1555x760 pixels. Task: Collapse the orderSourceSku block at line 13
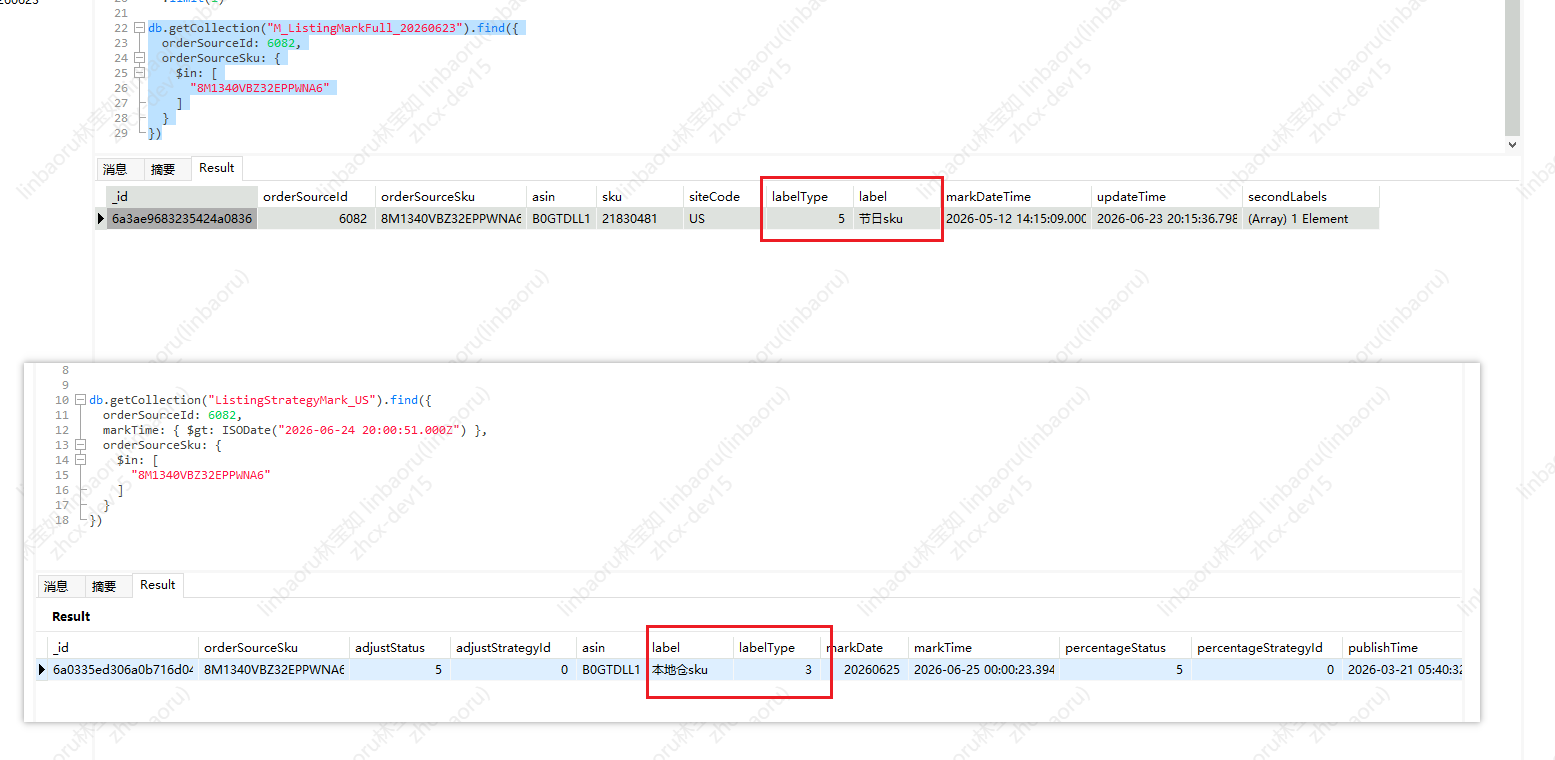[80, 445]
